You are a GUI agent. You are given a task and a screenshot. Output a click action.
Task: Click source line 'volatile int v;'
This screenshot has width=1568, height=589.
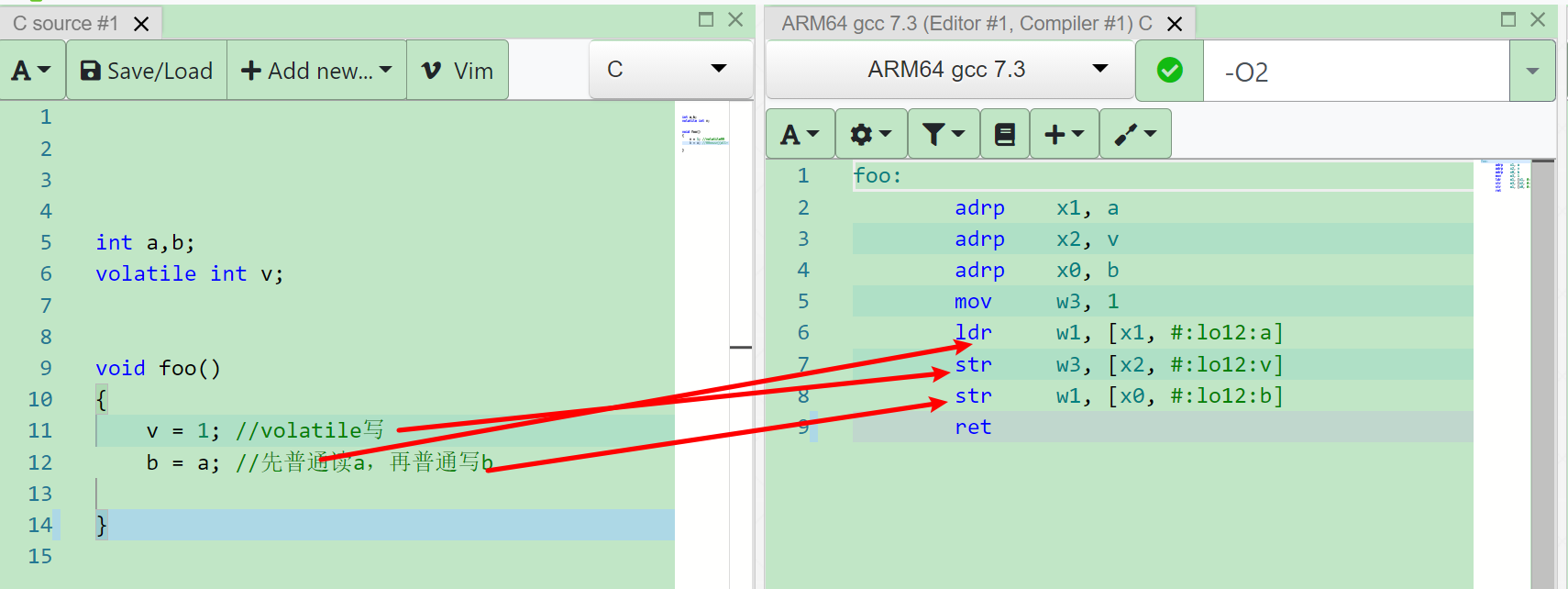click(190, 273)
